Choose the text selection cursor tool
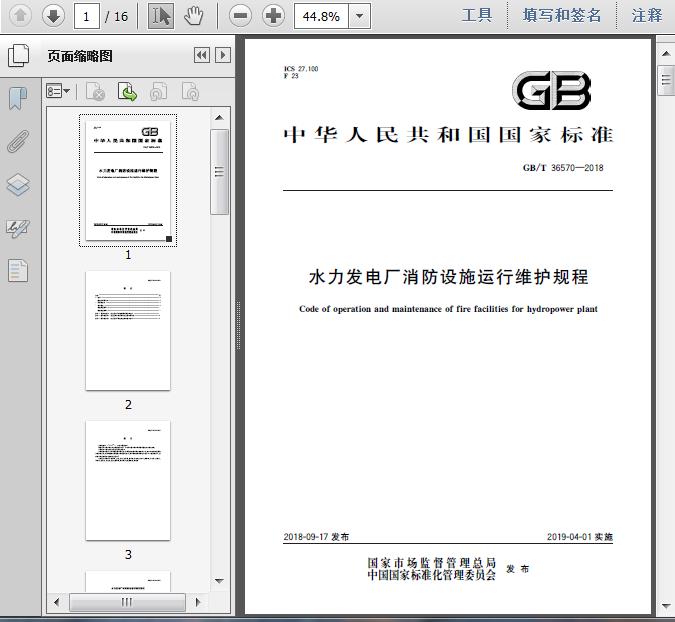Screen dimensions: 675x622 tap(161, 16)
